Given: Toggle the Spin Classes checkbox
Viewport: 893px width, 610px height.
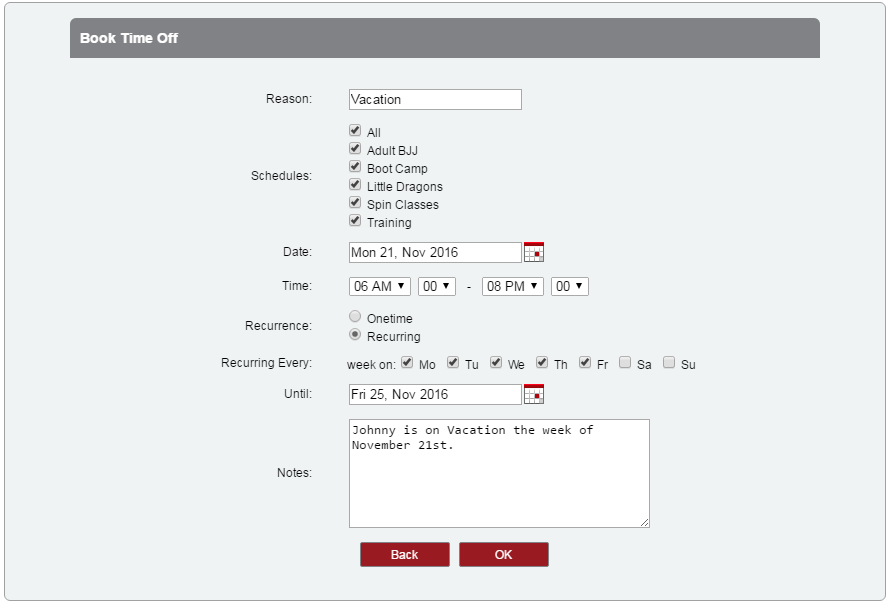Looking at the screenshot, I should (355, 203).
